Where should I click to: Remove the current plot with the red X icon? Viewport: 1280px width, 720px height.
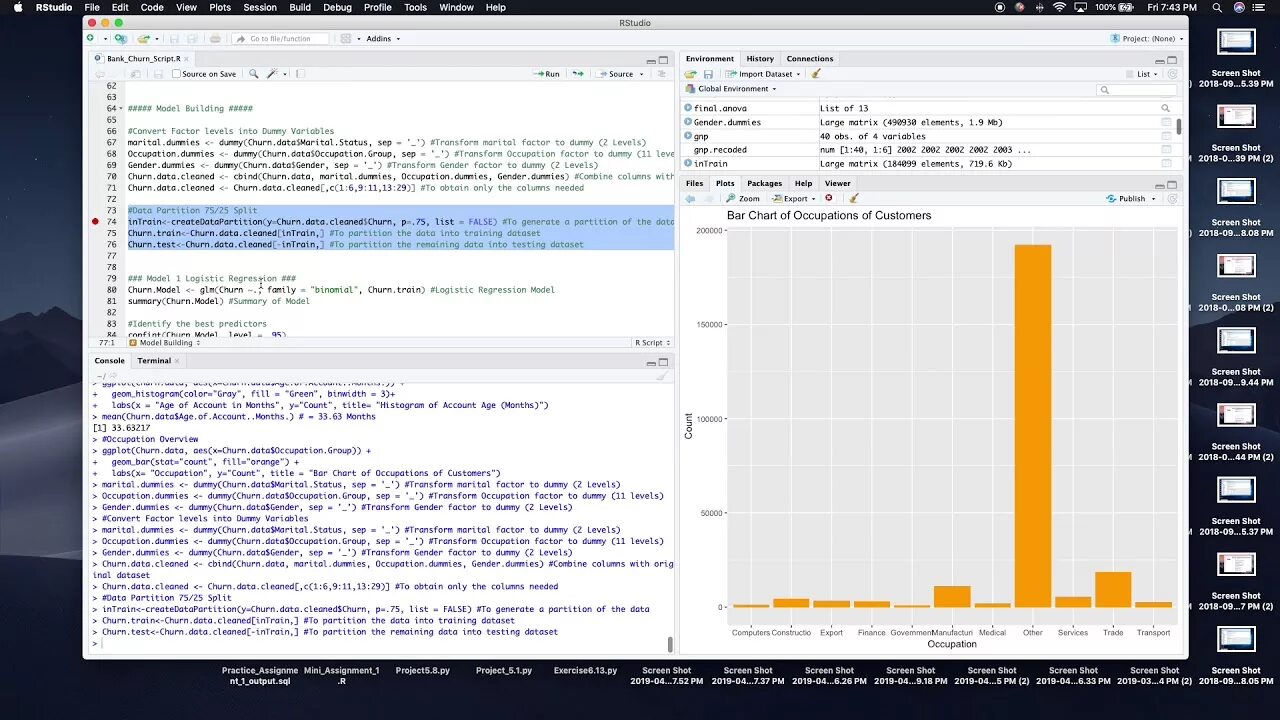pos(828,199)
